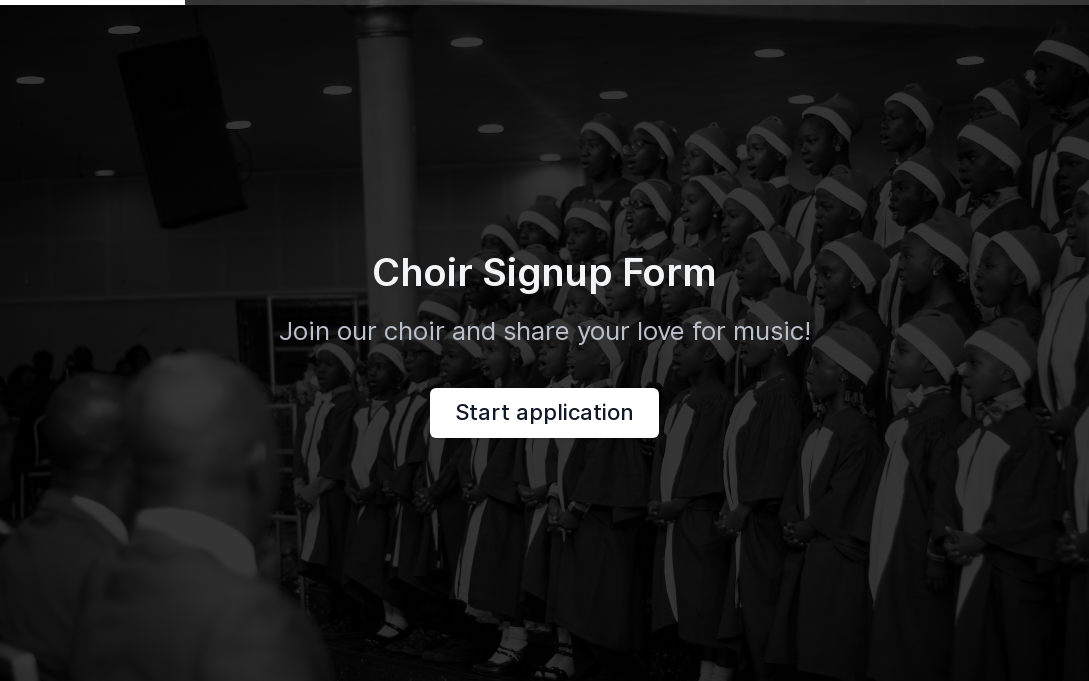Viewport: 1089px width, 681px height.
Task: Click the word 'Choir' in the heading
Action: (x=422, y=272)
